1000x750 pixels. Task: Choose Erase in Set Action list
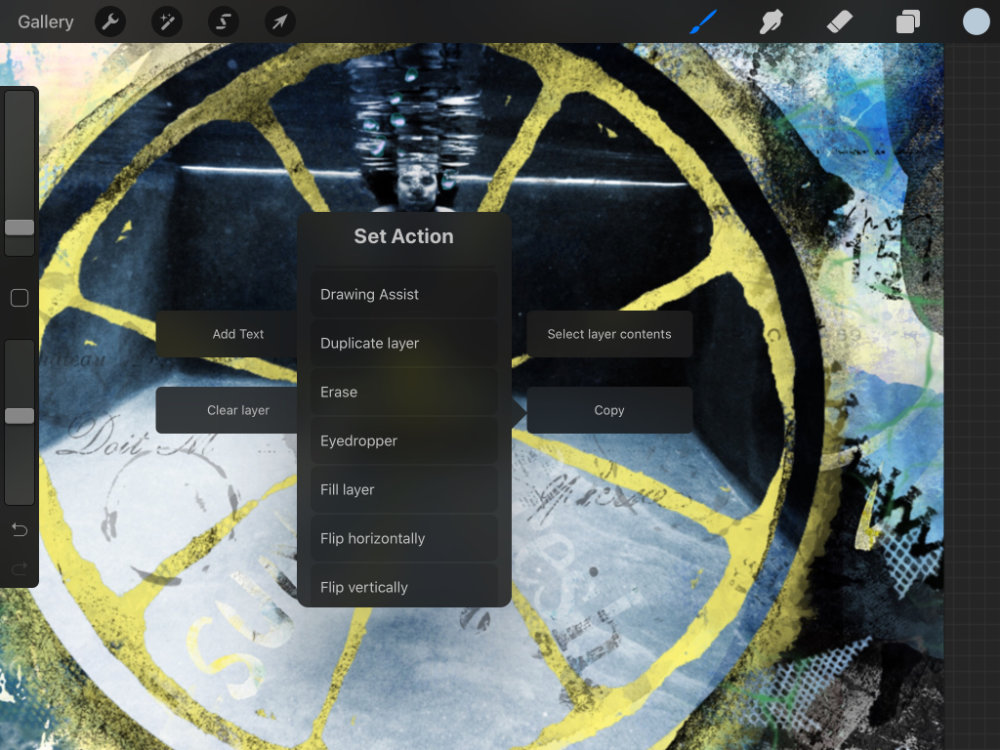(404, 392)
